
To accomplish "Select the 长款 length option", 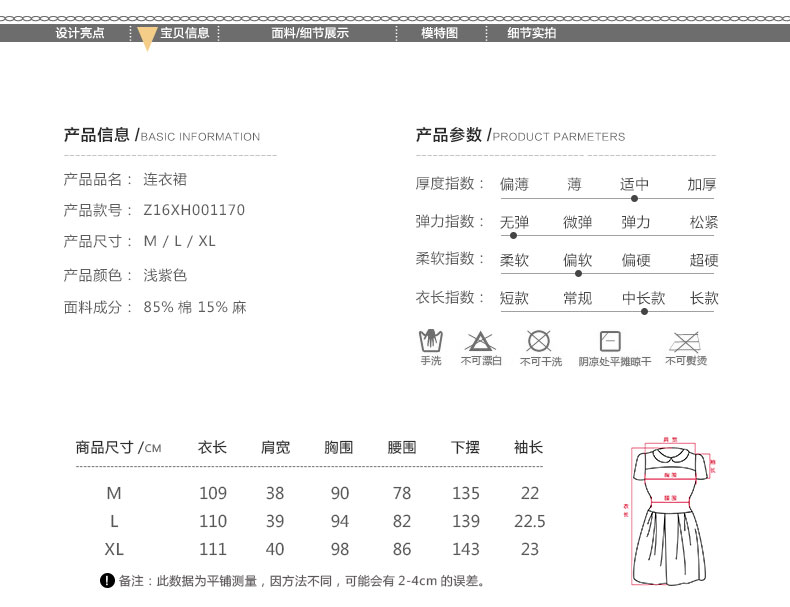I will [704, 298].
